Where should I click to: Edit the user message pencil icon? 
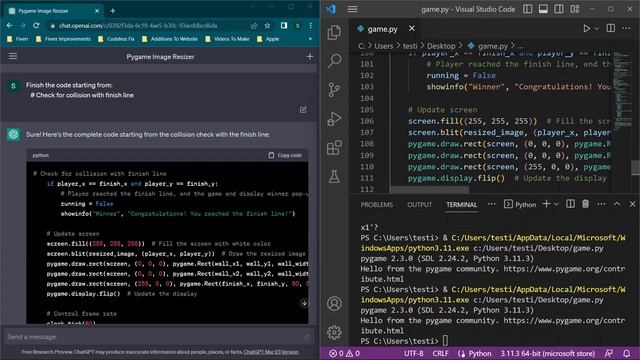303,109
